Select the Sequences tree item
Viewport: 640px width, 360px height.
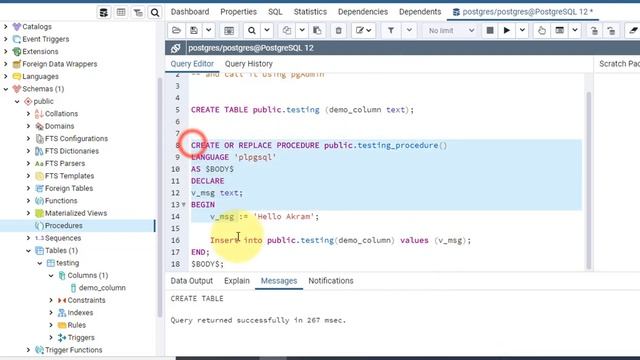tap(63, 238)
